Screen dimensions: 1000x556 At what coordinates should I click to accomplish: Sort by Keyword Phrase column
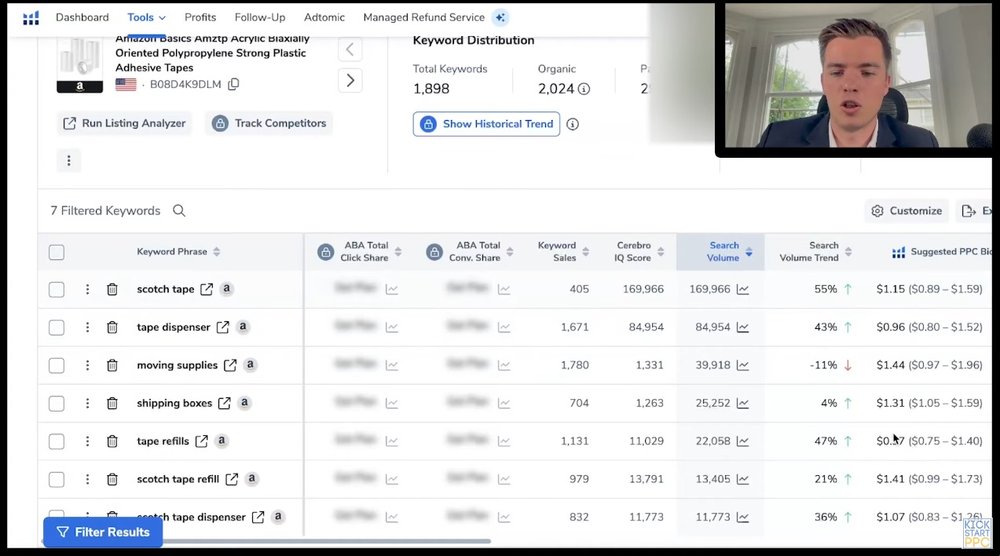pos(217,252)
